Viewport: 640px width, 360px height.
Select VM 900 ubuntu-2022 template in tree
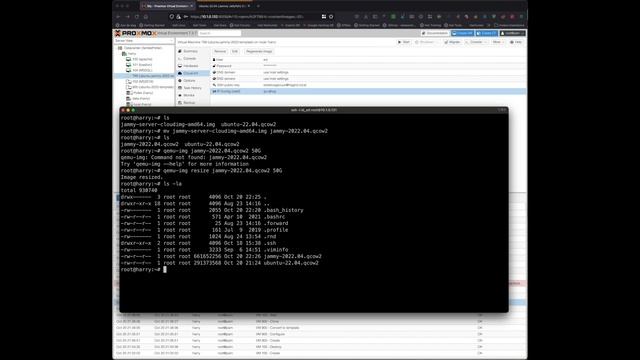pos(144,87)
